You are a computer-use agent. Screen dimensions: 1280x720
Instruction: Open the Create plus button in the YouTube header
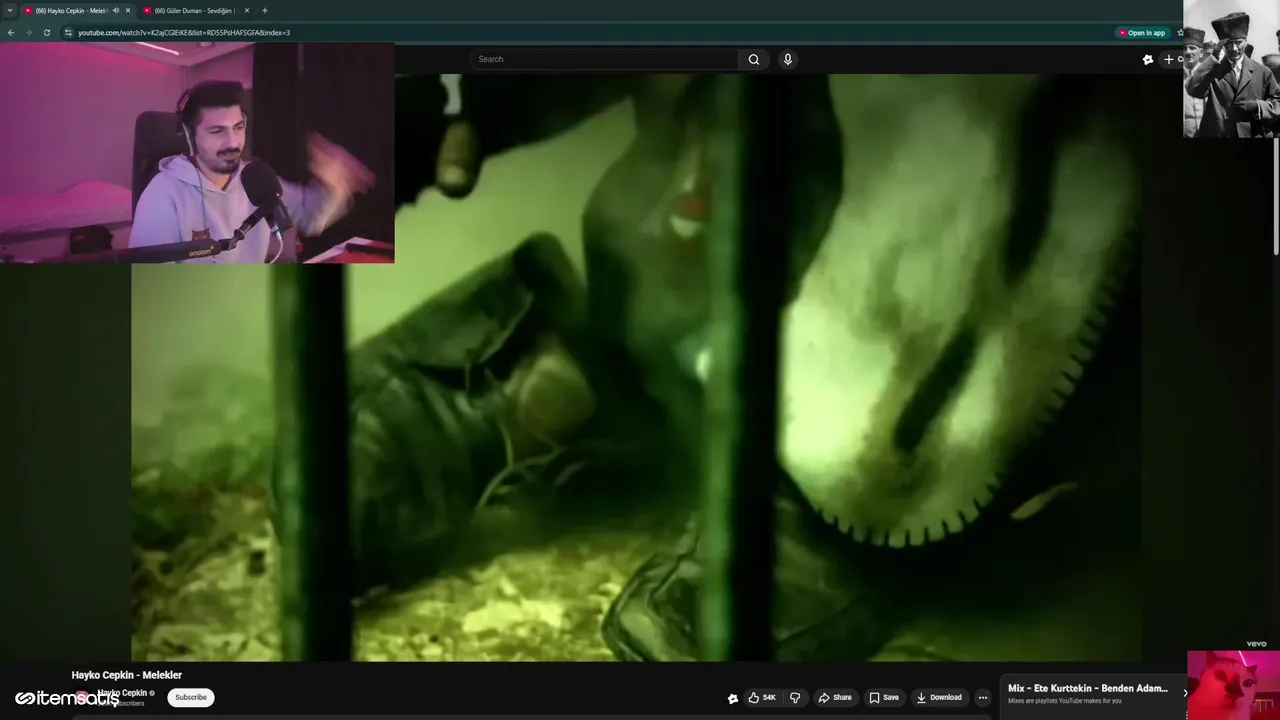pos(1172,59)
